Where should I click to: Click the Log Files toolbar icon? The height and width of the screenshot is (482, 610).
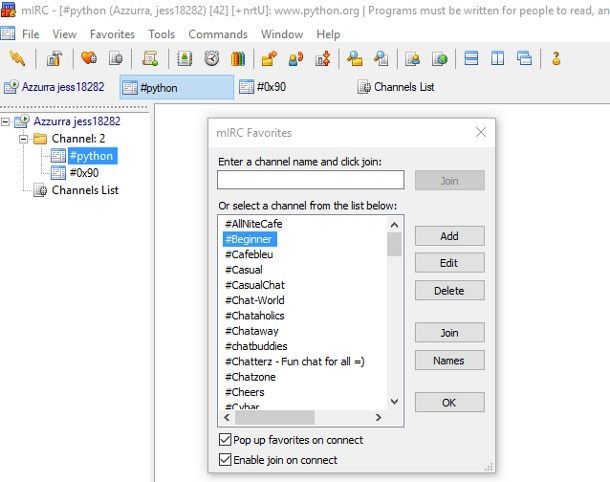381,59
